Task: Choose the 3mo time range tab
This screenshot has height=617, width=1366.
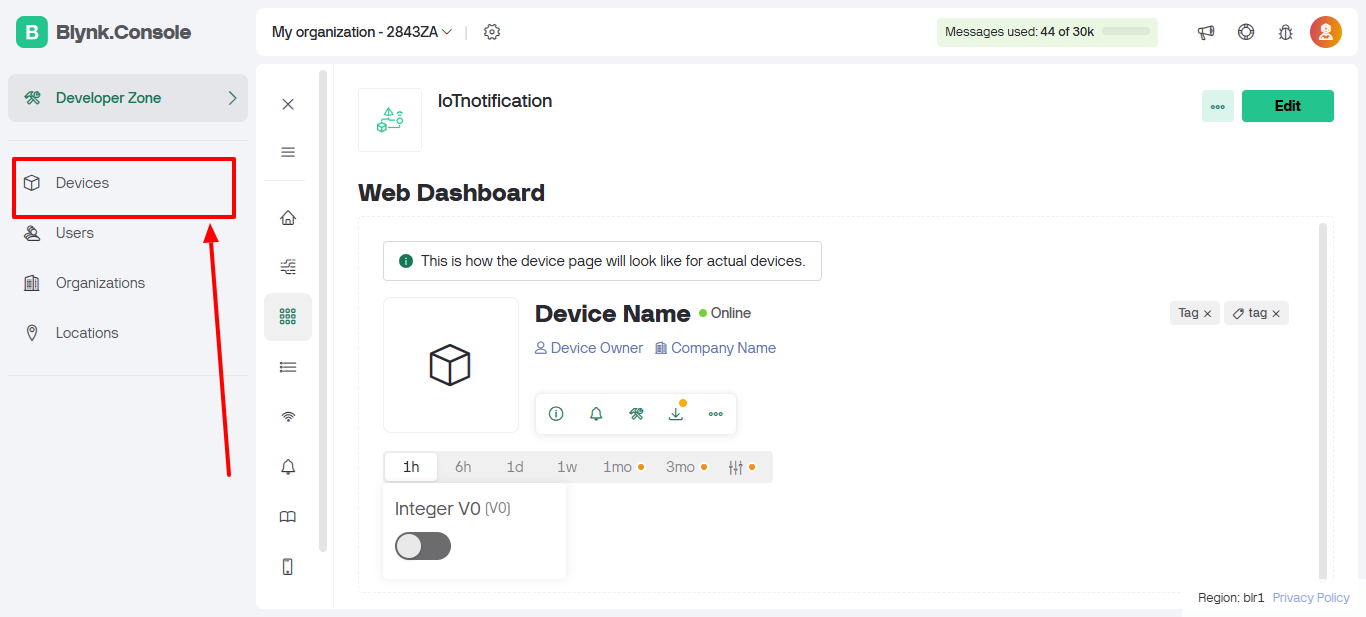Action: click(687, 467)
